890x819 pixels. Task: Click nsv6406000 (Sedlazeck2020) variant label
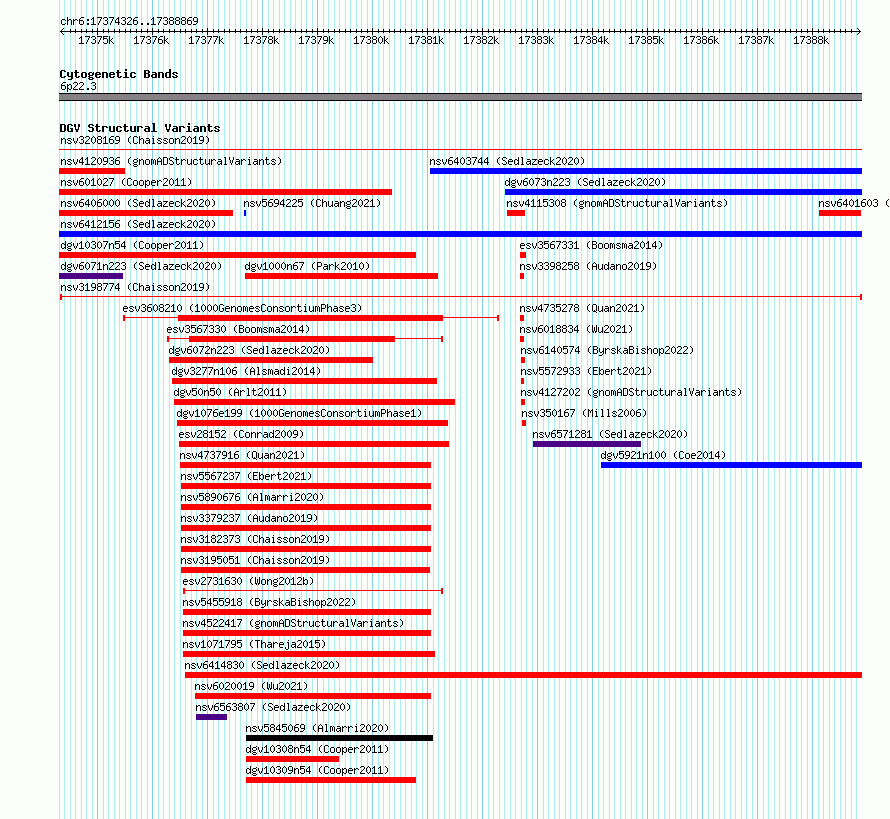tap(138, 203)
